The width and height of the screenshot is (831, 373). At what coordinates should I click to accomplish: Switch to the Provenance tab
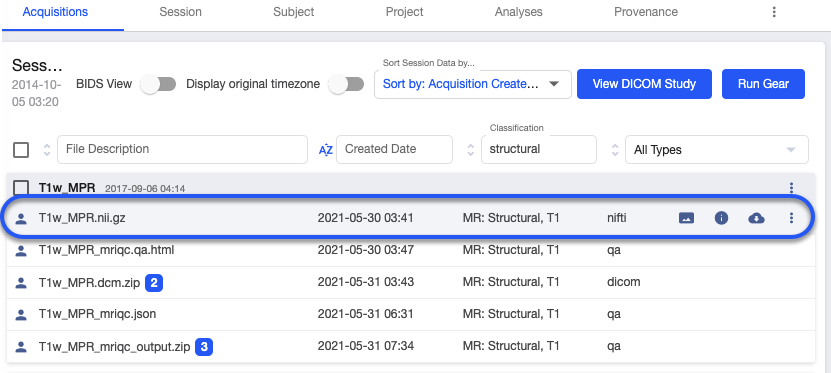[646, 12]
